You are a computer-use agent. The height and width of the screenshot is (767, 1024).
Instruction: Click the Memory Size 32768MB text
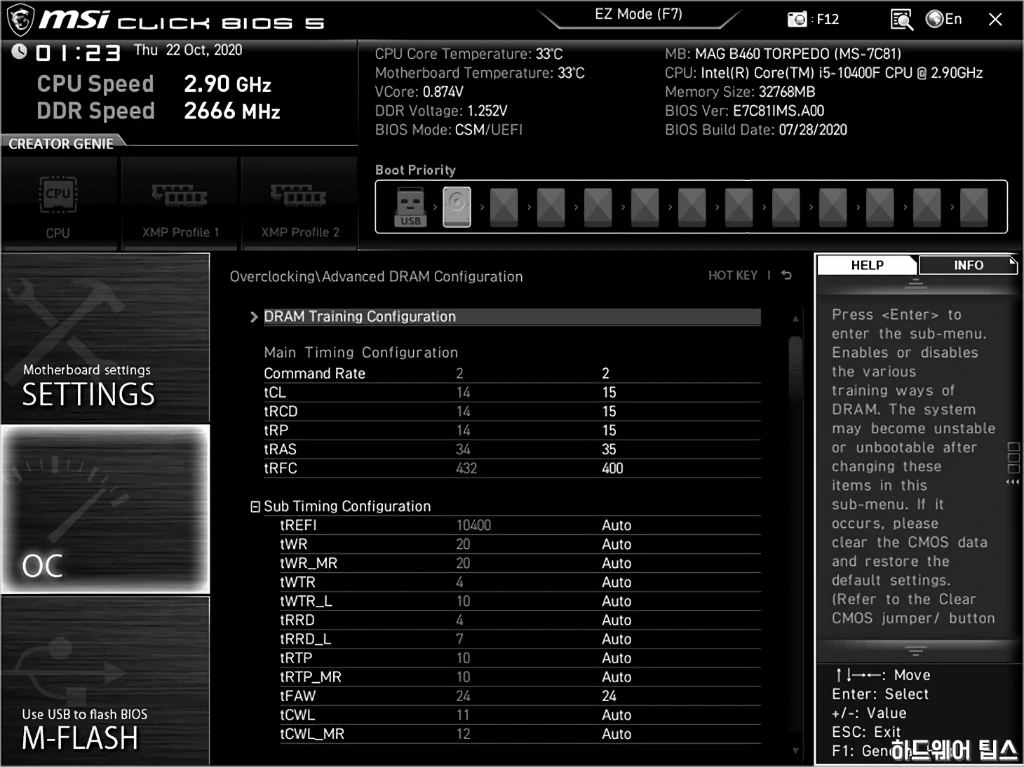click(740, 91)
